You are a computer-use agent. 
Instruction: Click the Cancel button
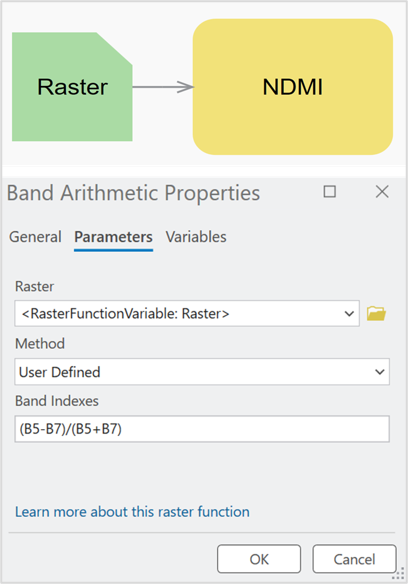pos(354,559)
